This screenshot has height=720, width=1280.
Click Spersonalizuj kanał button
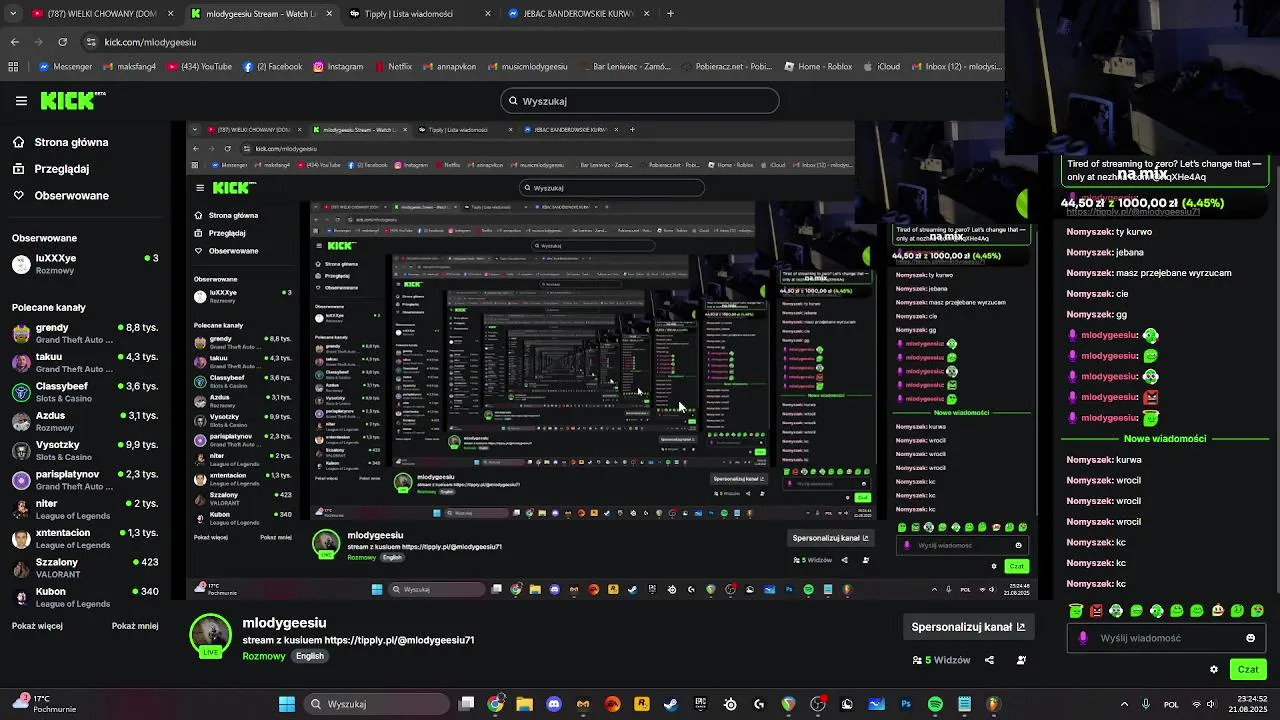coord(968,627)
